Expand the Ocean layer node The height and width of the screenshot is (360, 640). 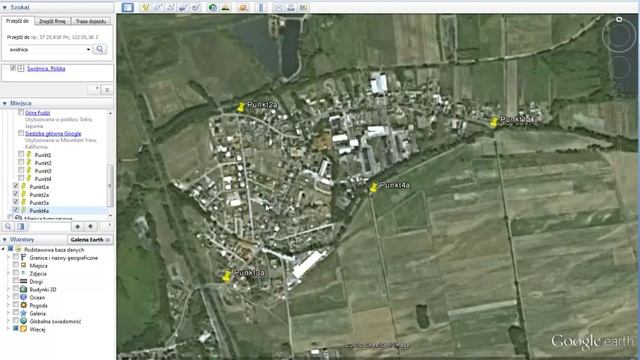9,297
